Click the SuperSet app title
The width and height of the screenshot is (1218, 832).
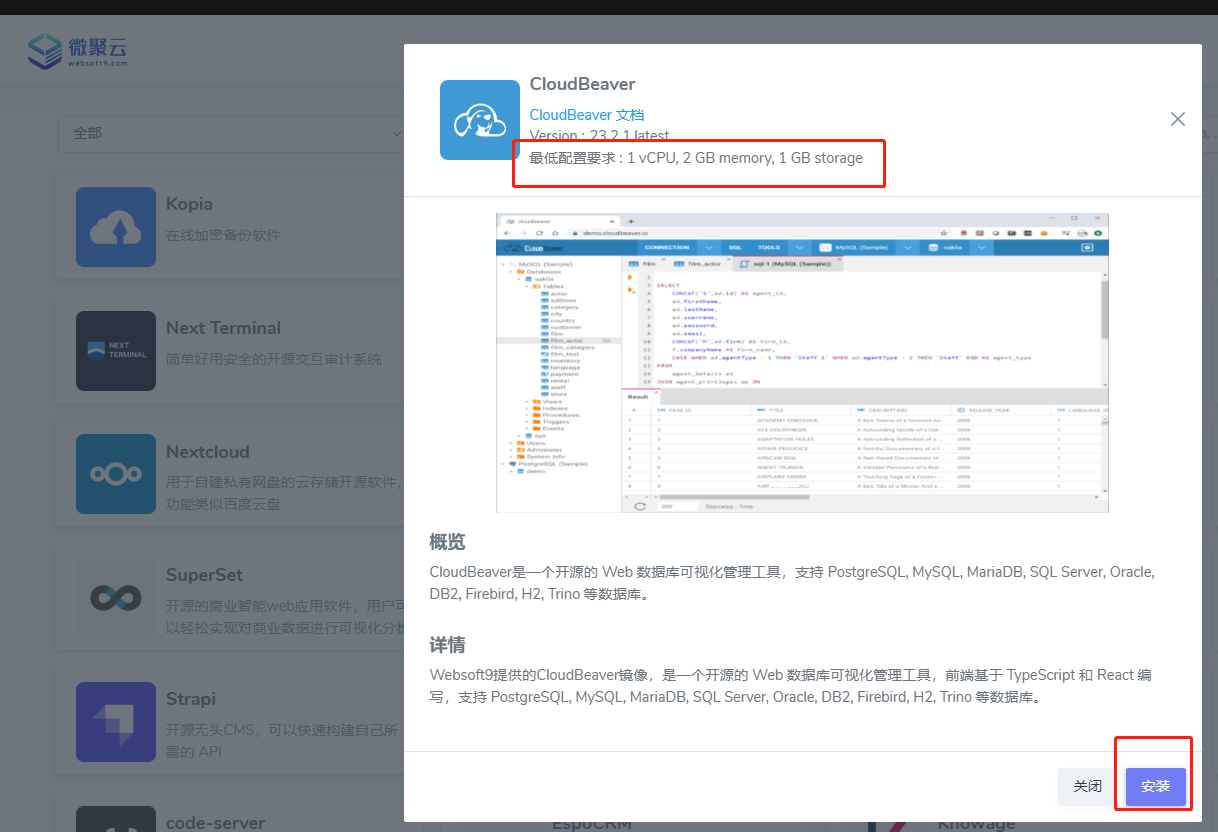coord(204,576)
